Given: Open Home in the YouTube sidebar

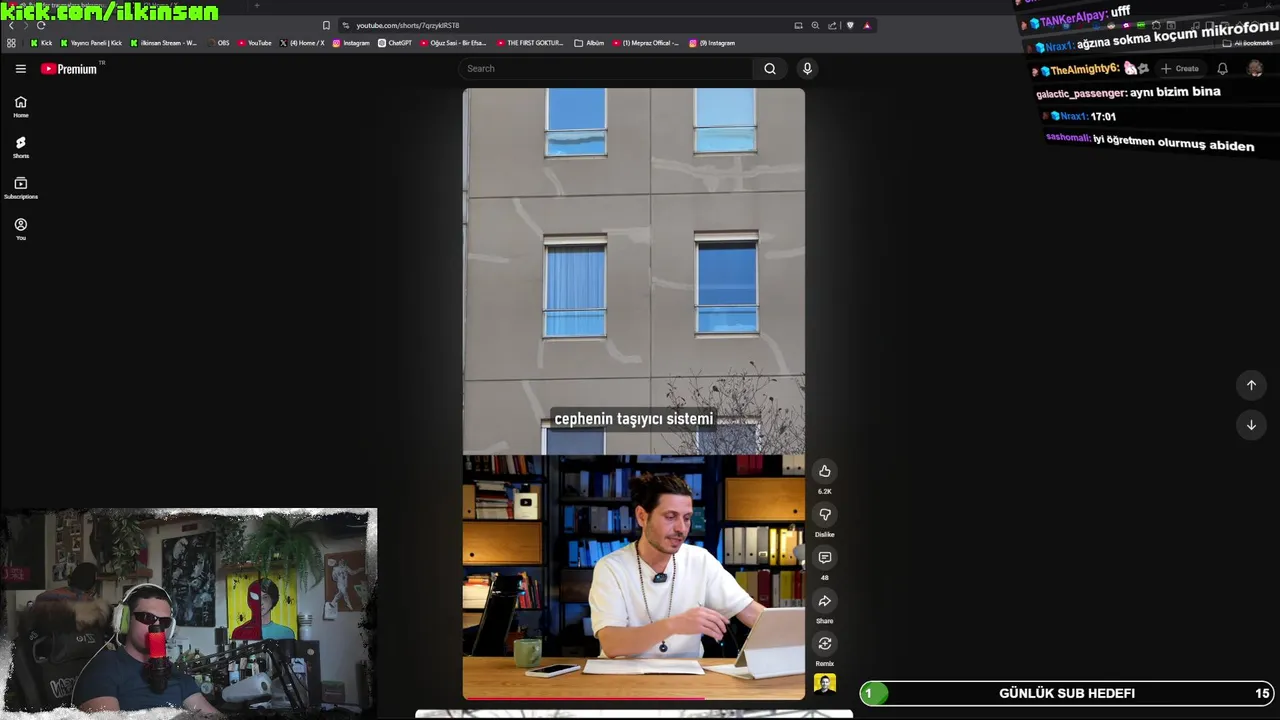Looking at the screenshot, I should click(21, 107).
